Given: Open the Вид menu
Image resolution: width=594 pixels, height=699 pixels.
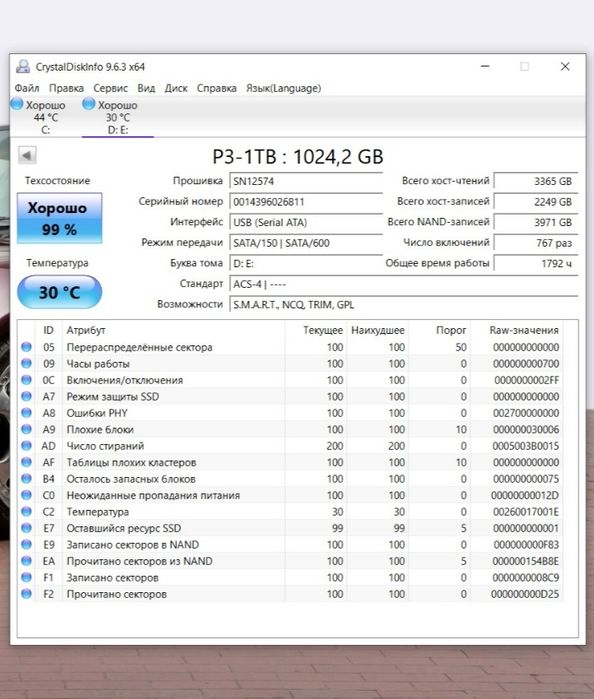Looking at the screenshot, I should [x=146, y=88].
